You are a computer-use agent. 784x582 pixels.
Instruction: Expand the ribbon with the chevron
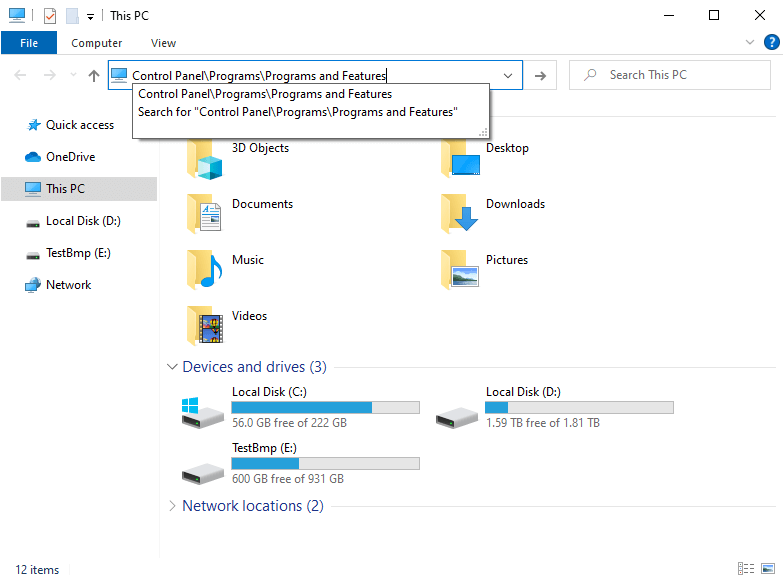tap(750, 42)
